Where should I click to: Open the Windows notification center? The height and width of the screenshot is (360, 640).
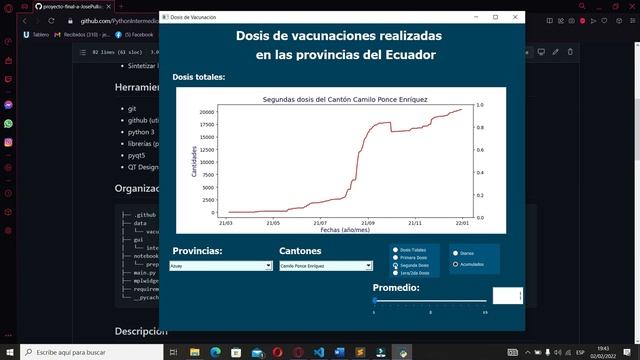(627, 352)
